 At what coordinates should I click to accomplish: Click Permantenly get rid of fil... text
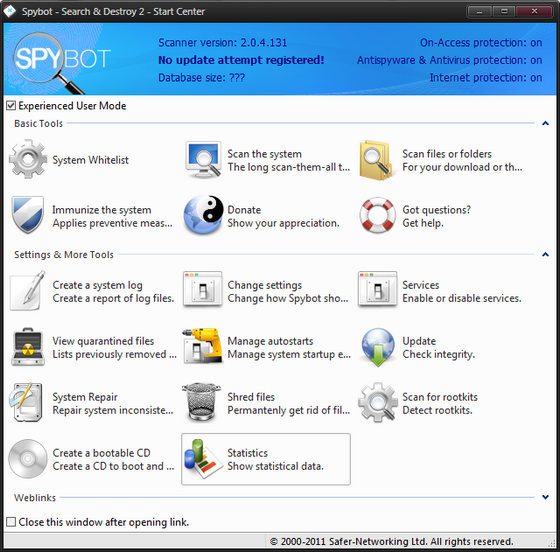coord(289,411)
